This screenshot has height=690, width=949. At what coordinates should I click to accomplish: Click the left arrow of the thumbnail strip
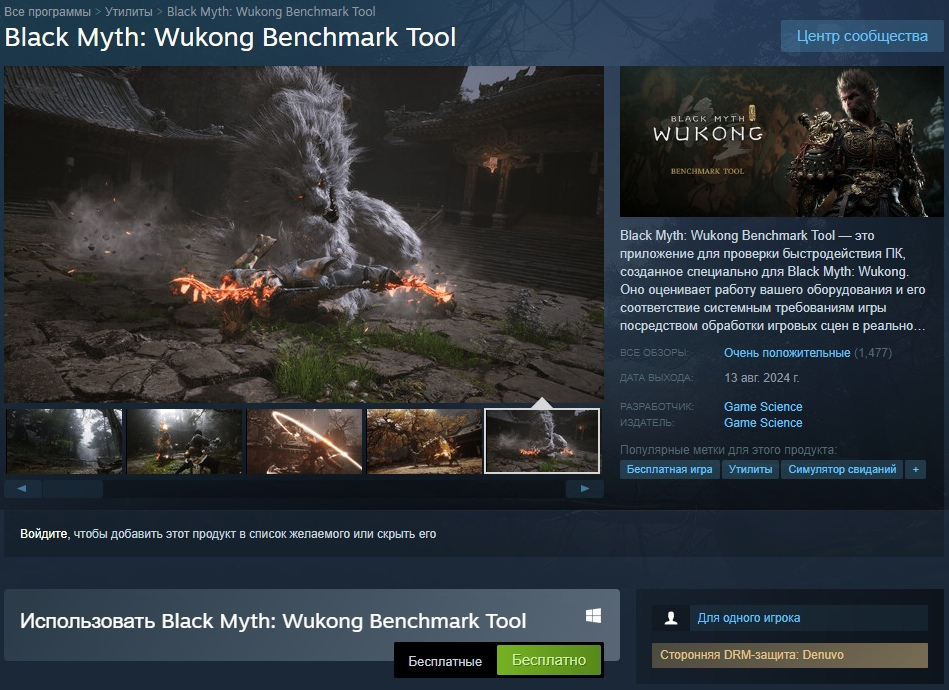[x=22, y=488]
